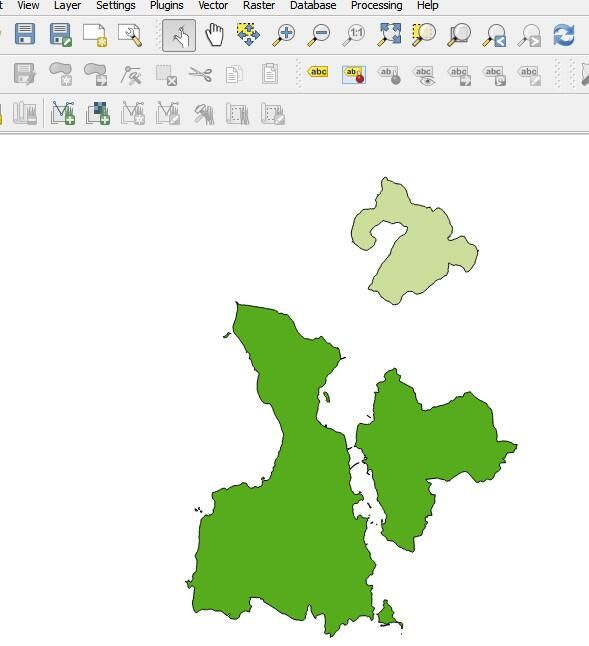Open the Vector menu

(x=213, y=5)
